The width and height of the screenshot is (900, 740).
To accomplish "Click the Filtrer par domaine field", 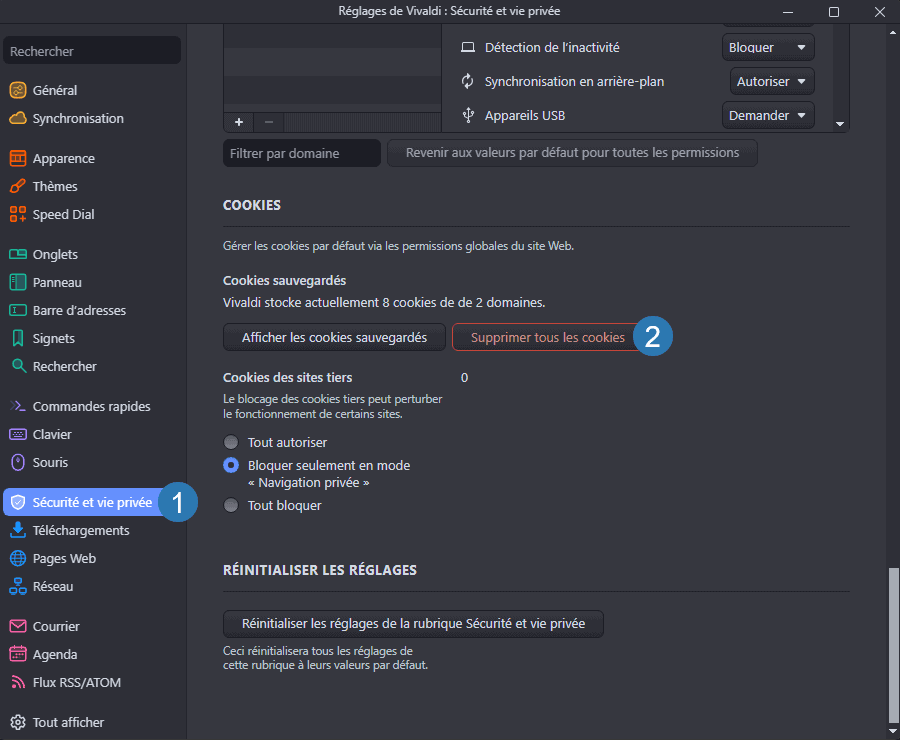I will (302, 153).
